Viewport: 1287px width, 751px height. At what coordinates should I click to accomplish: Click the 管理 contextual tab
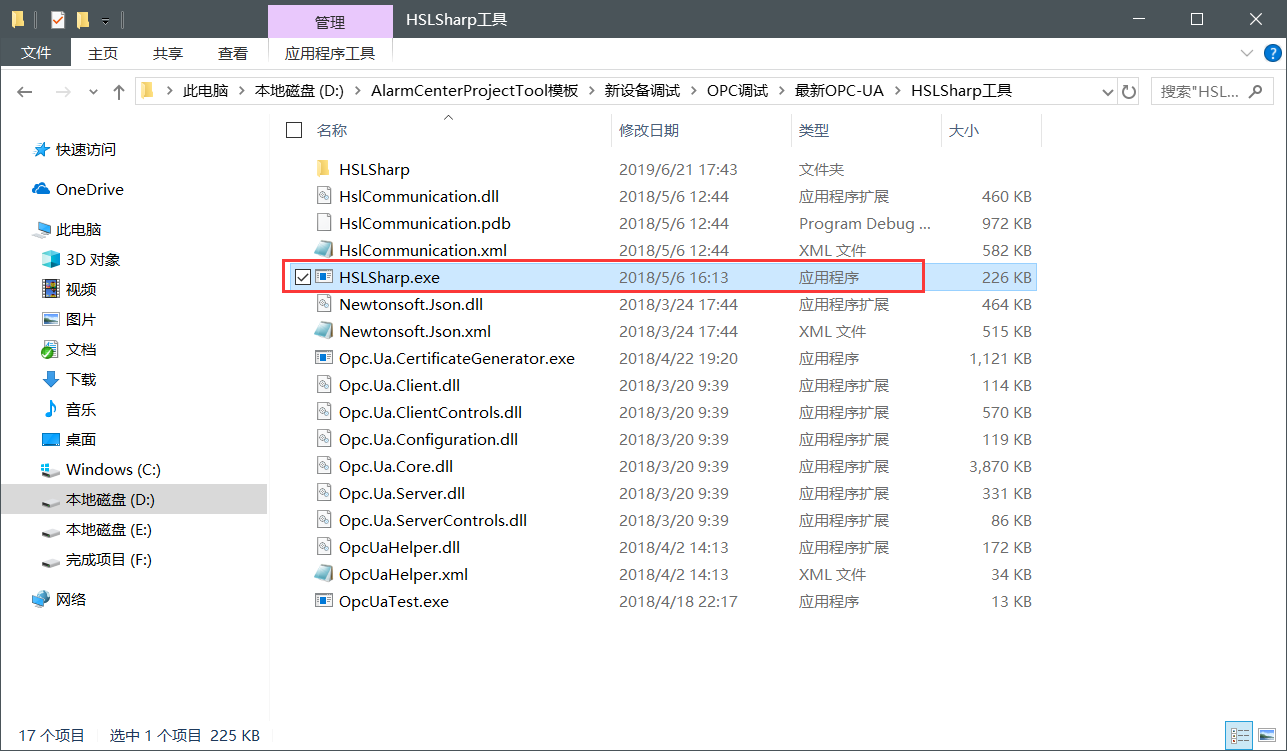[330, 22]
